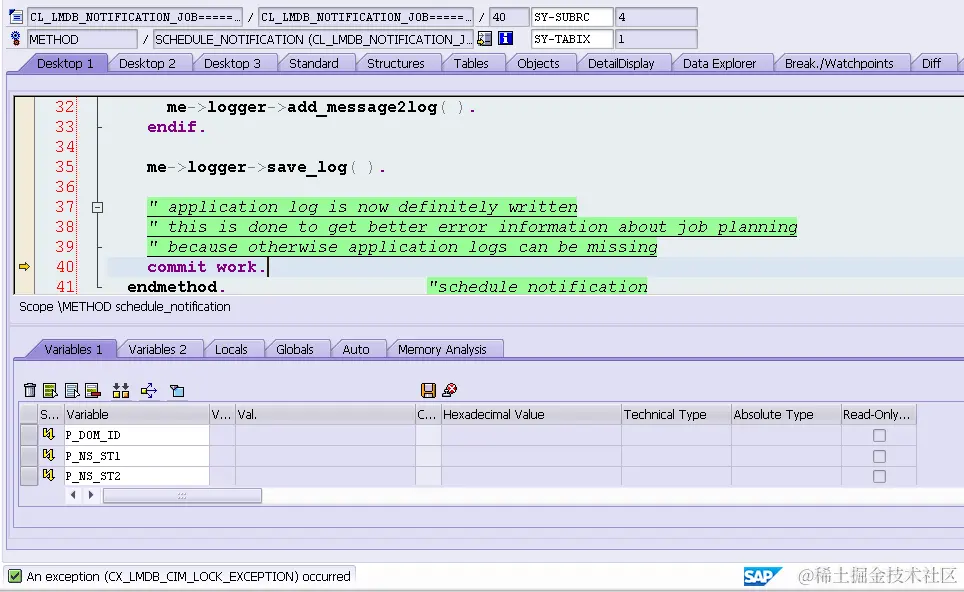The image size is (964, 592).
Task: Switch to the Desktop 2 tab
Action: (x=147, y=63)
